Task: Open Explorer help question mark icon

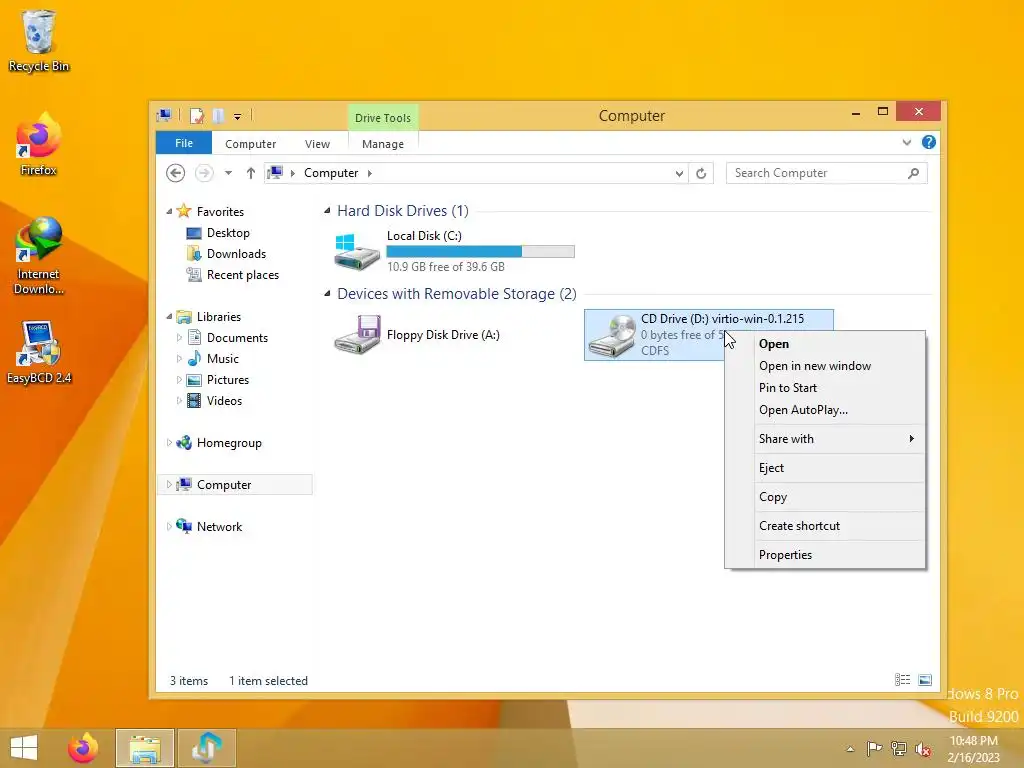Action: coord(929,142)
